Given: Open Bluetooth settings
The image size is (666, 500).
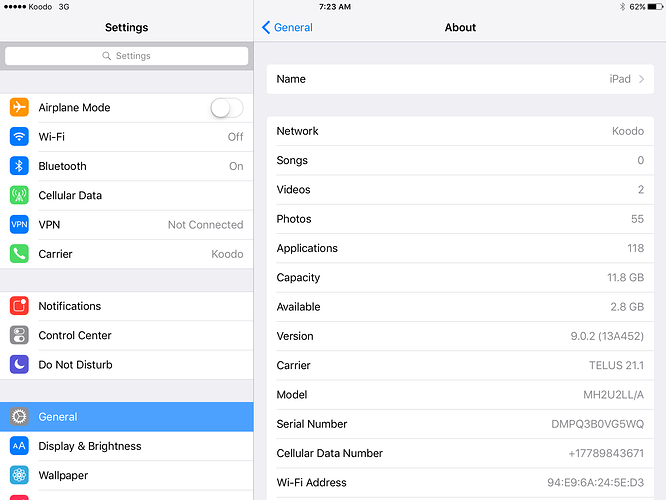Looking at the screenshot, I should click(127, 166).
